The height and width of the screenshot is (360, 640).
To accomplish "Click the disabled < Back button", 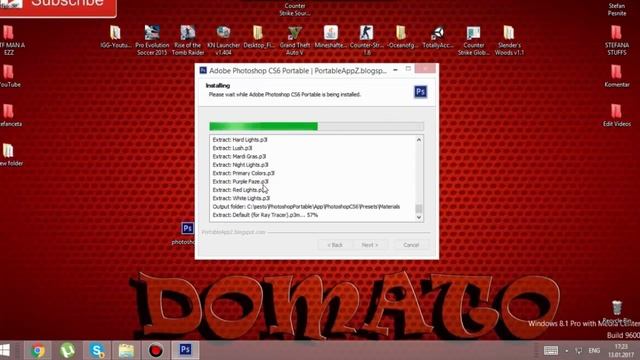I will [335, 245].
